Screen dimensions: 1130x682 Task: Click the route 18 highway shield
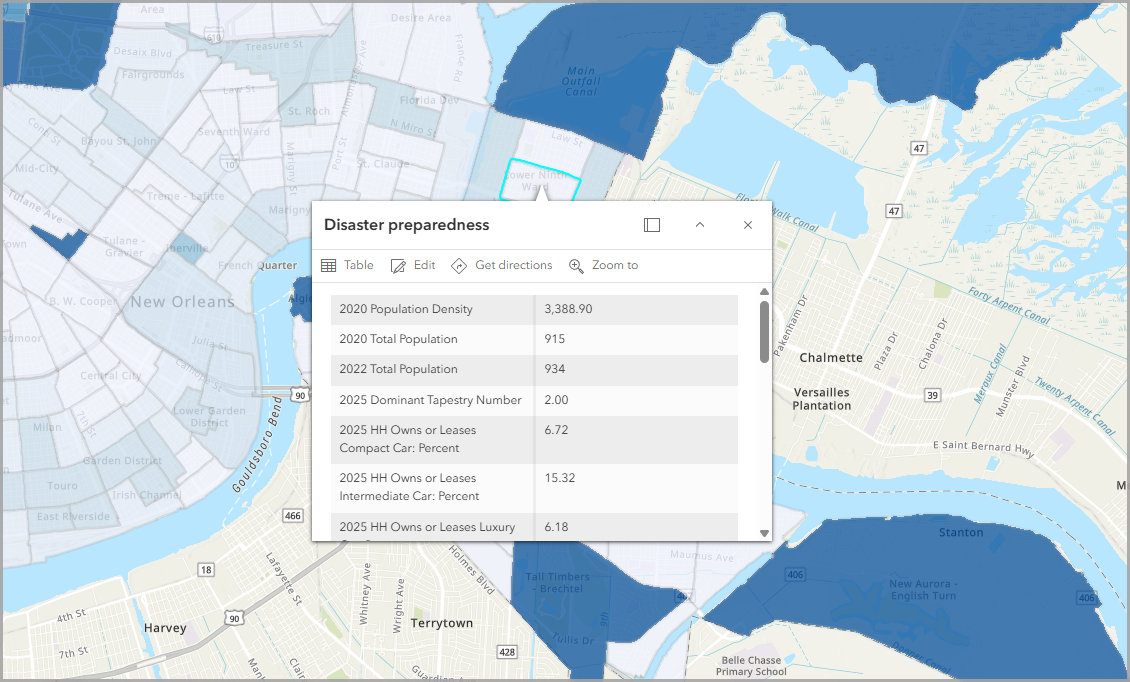(x=206, y=570)
